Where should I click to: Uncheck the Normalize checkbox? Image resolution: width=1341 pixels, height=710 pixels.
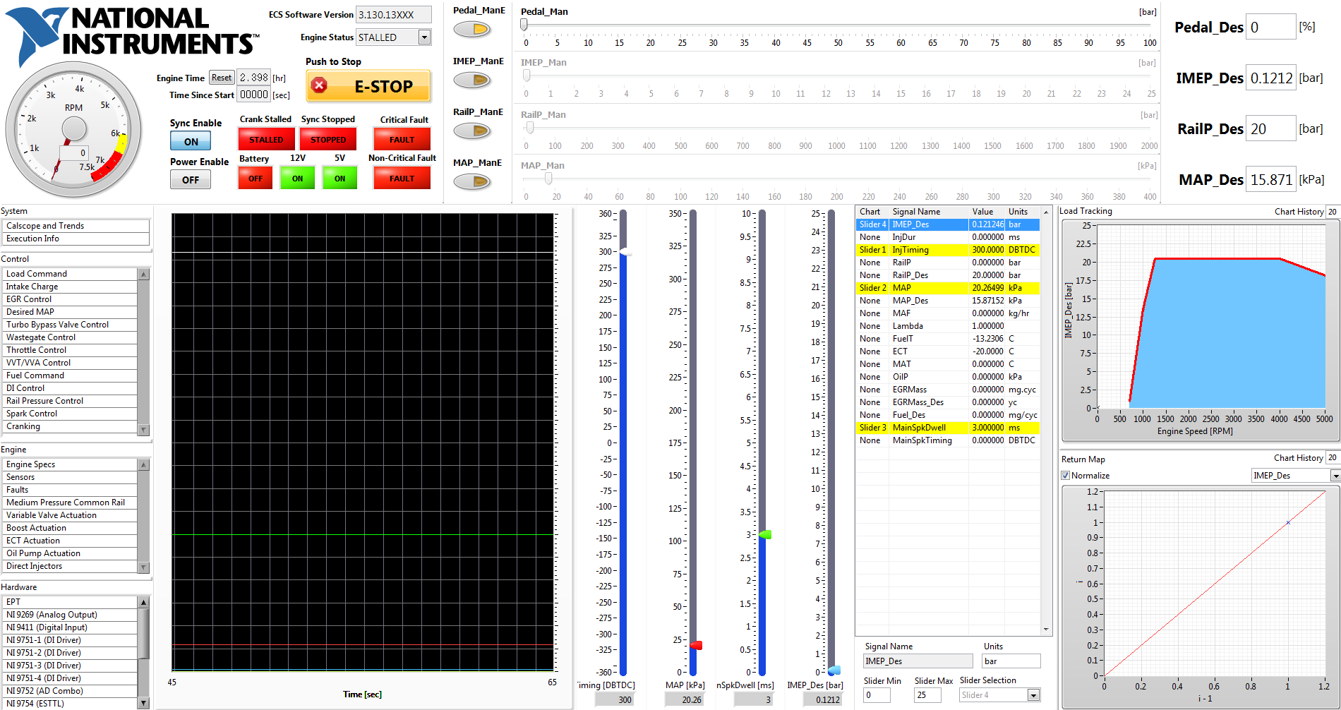(1066, 476)
